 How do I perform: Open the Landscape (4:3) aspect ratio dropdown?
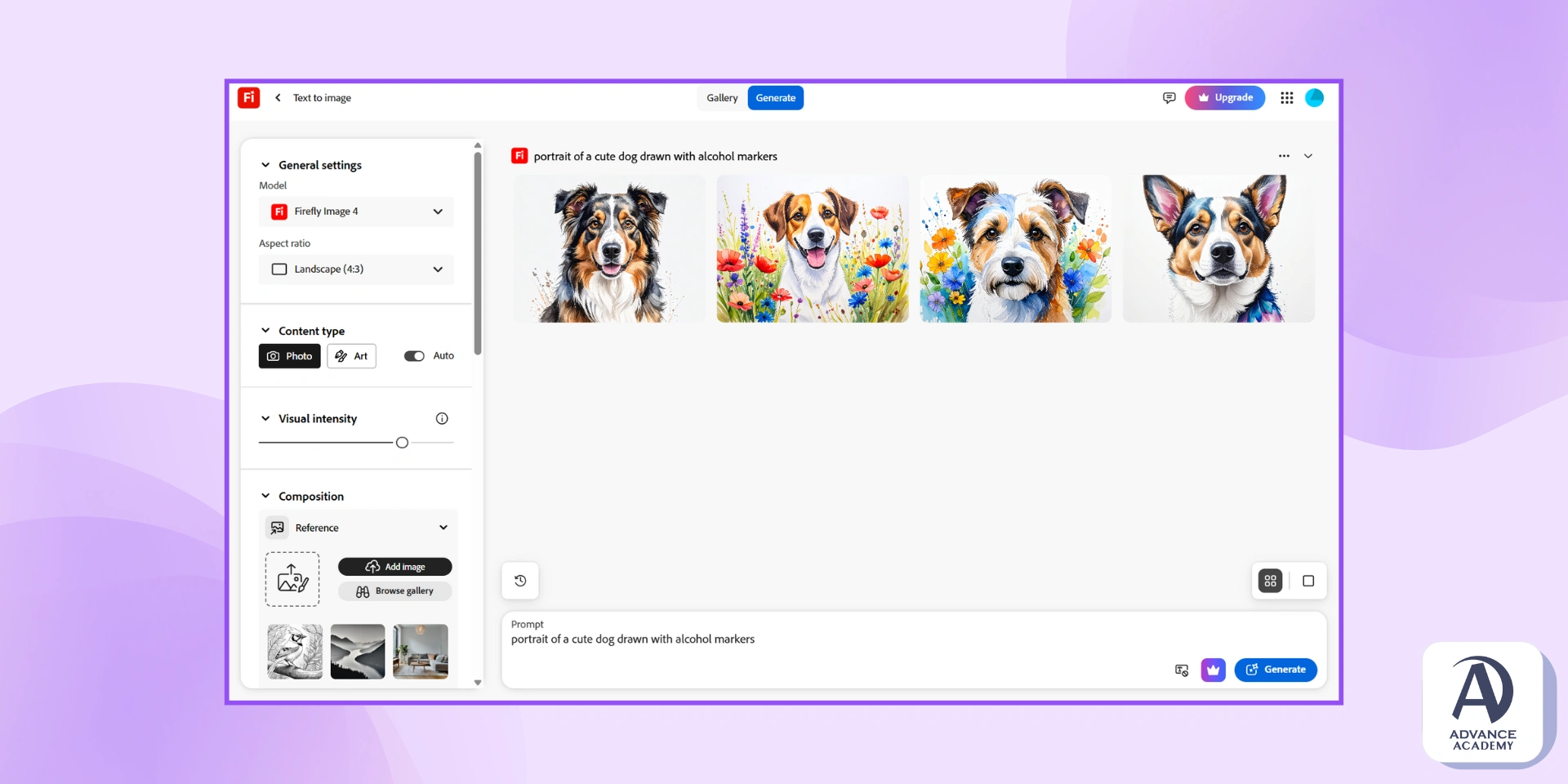(356, 269)
